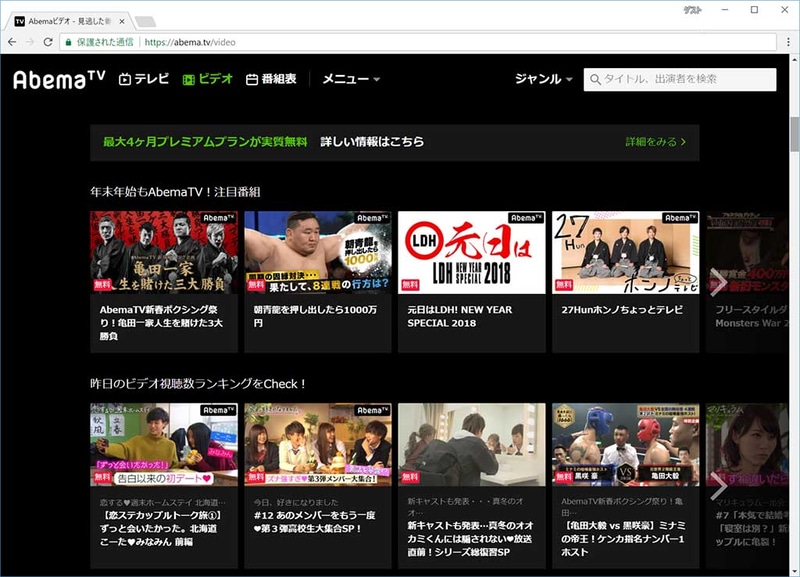Click 無料 badge on 亀田一家 thumbnail
The height and width of the screenshot is (577, 800).
(x=102, y=285)
